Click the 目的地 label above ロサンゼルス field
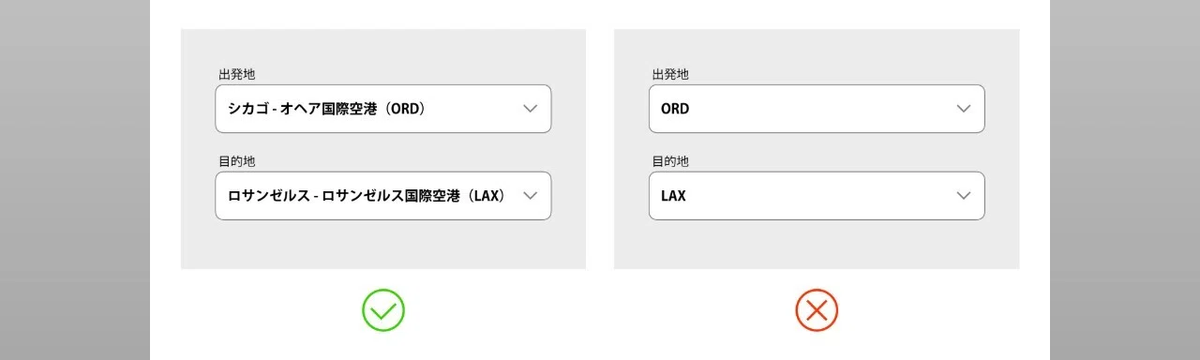Viewport: 1200px width, 360px height. [237, 161]
